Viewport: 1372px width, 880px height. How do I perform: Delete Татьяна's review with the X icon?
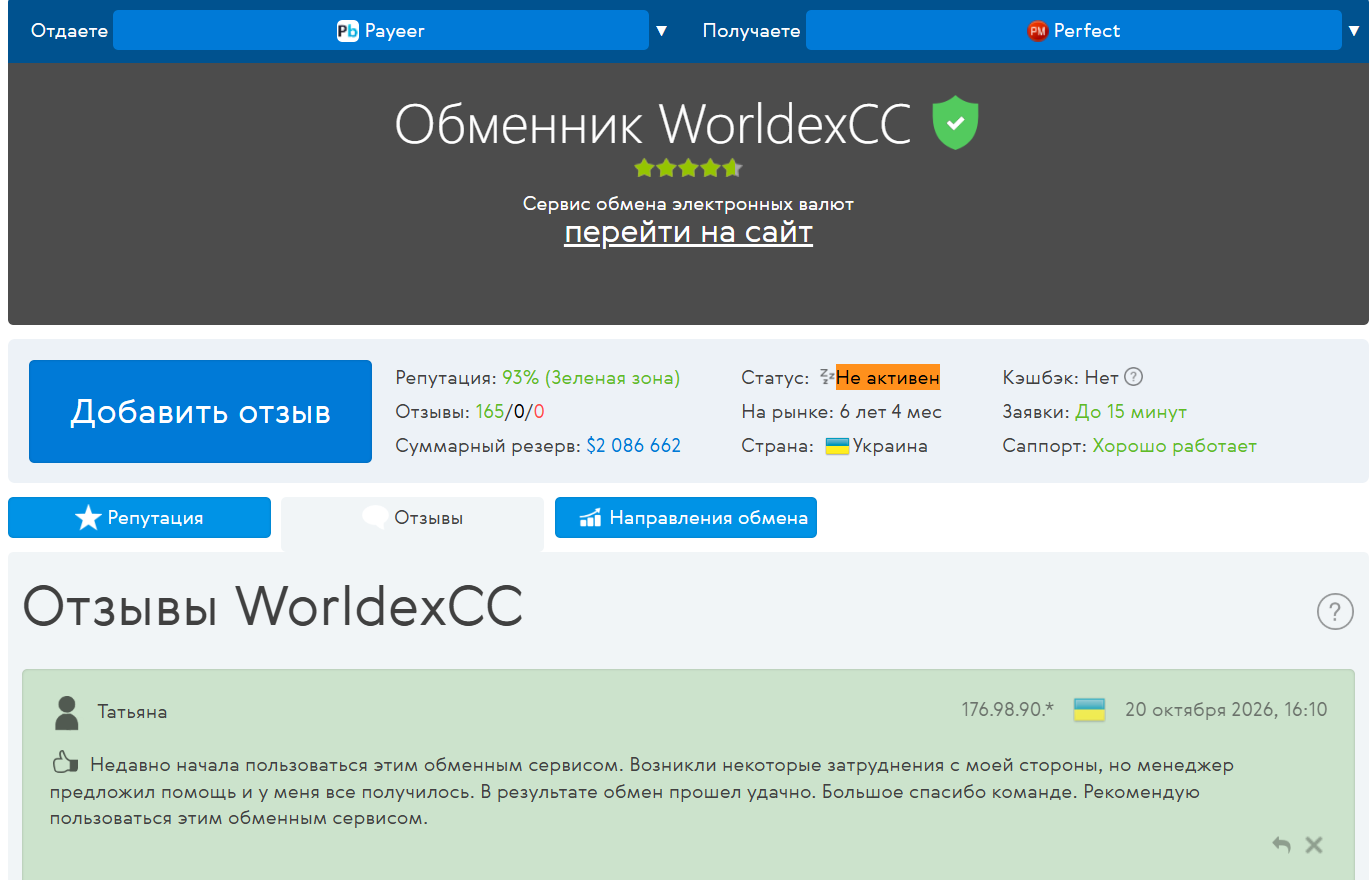[x=1314, y=845]
